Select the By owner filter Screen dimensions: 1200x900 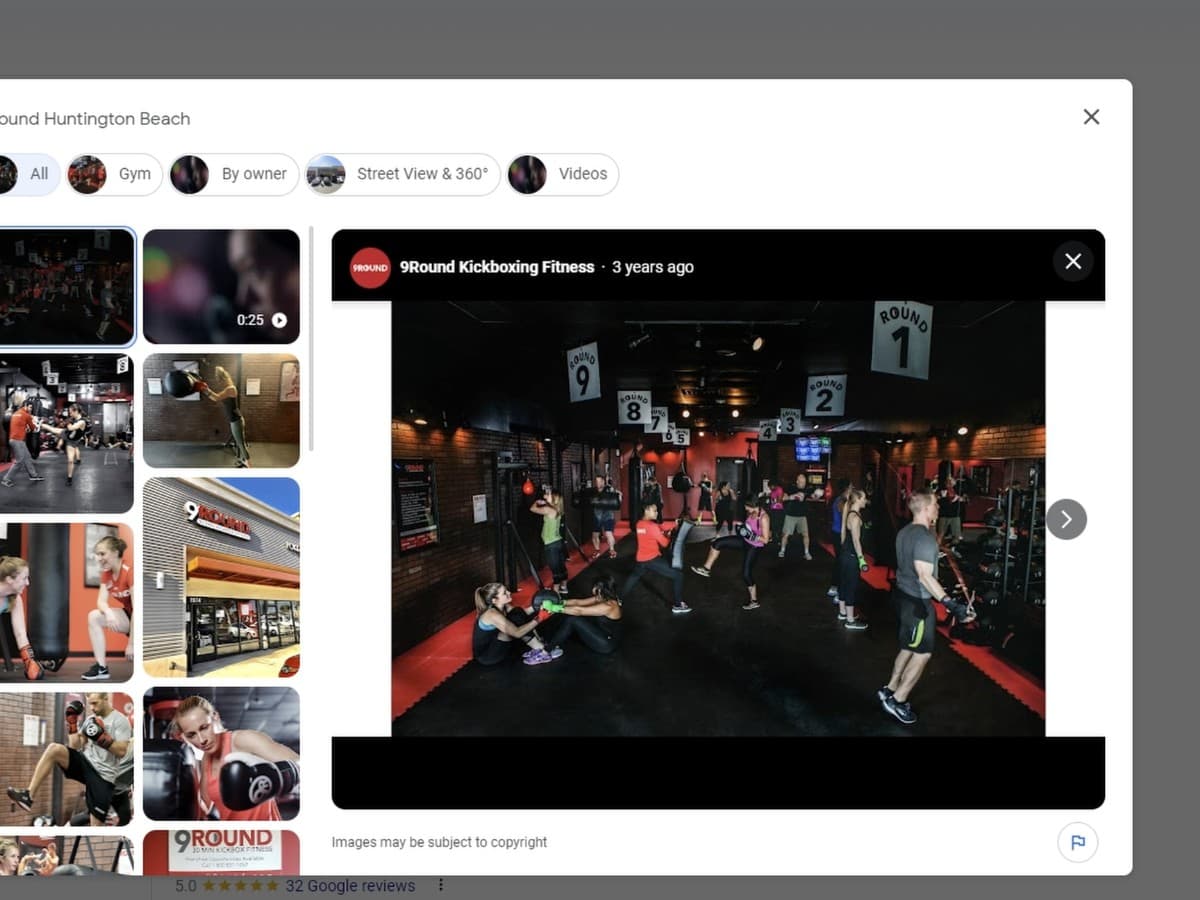click(x=234, y=174)
